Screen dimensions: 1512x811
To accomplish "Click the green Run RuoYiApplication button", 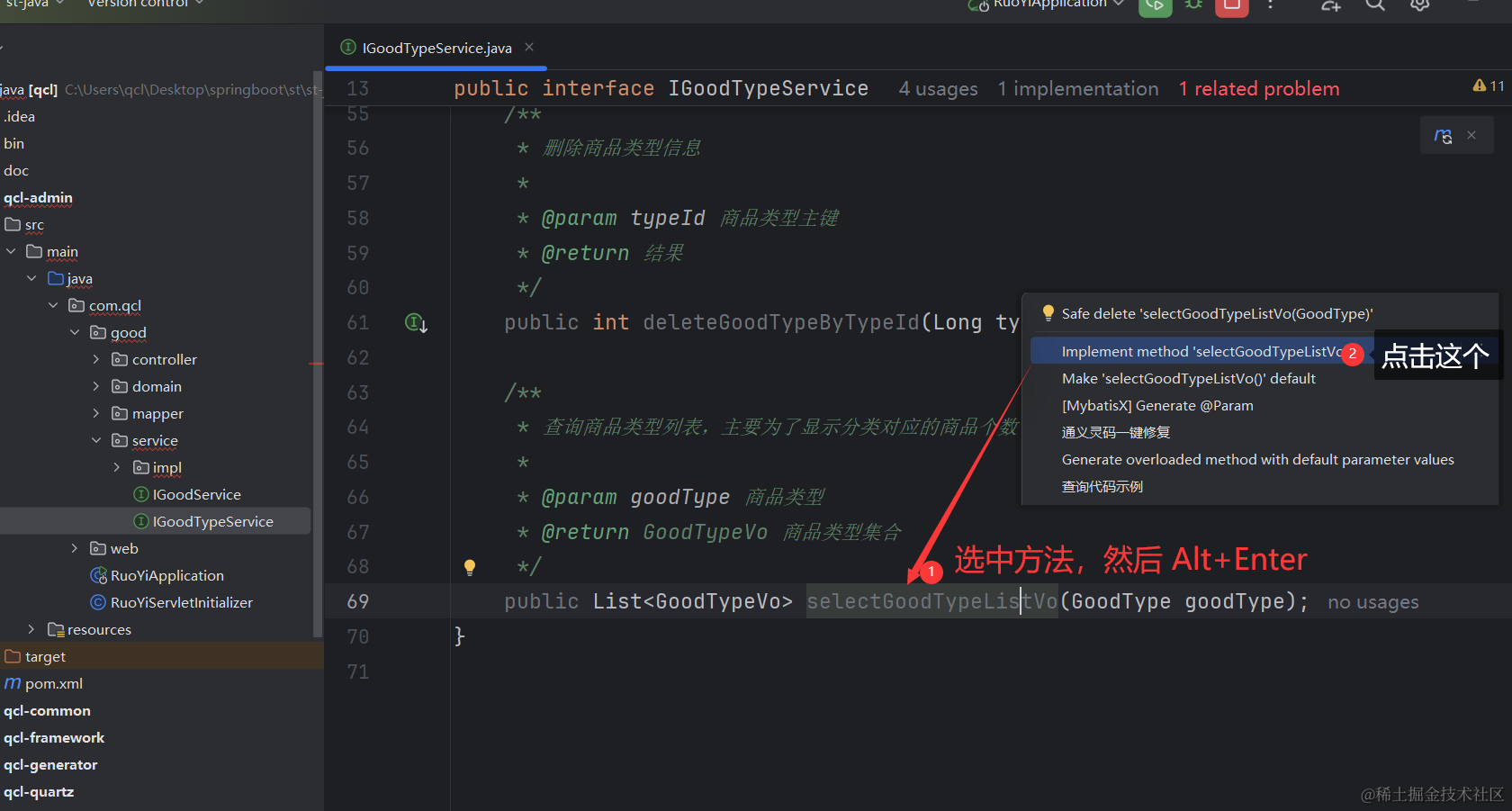I will [1155, 5].
